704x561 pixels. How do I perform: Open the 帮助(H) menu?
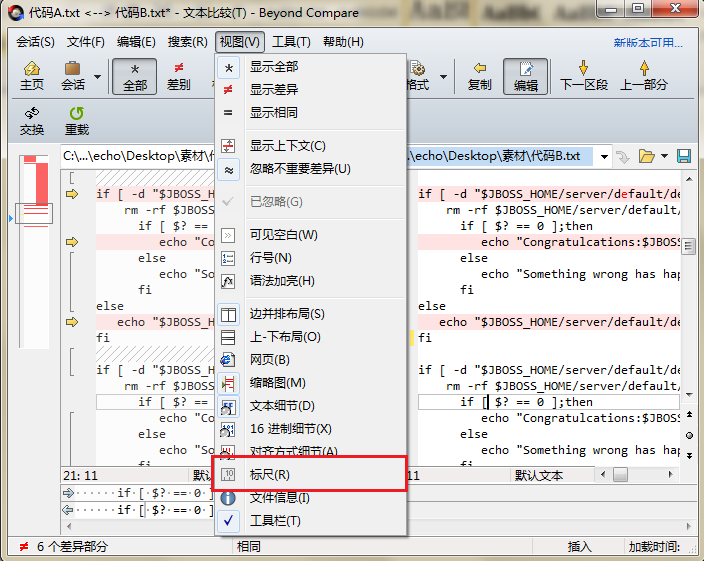[x=343, y=42]
